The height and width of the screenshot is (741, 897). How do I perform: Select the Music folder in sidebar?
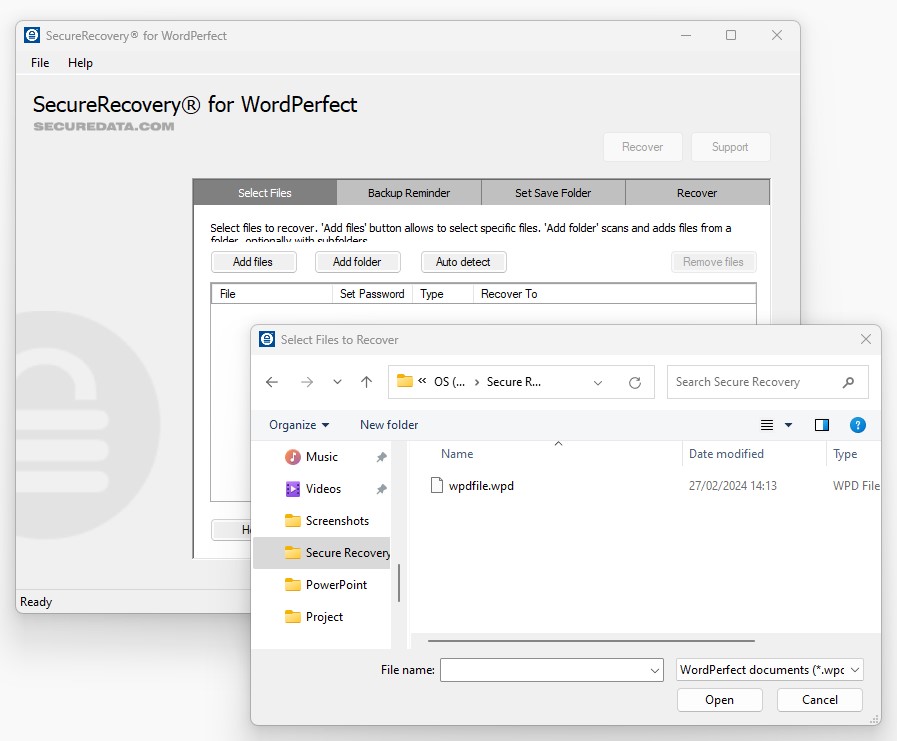click(321, 457)
